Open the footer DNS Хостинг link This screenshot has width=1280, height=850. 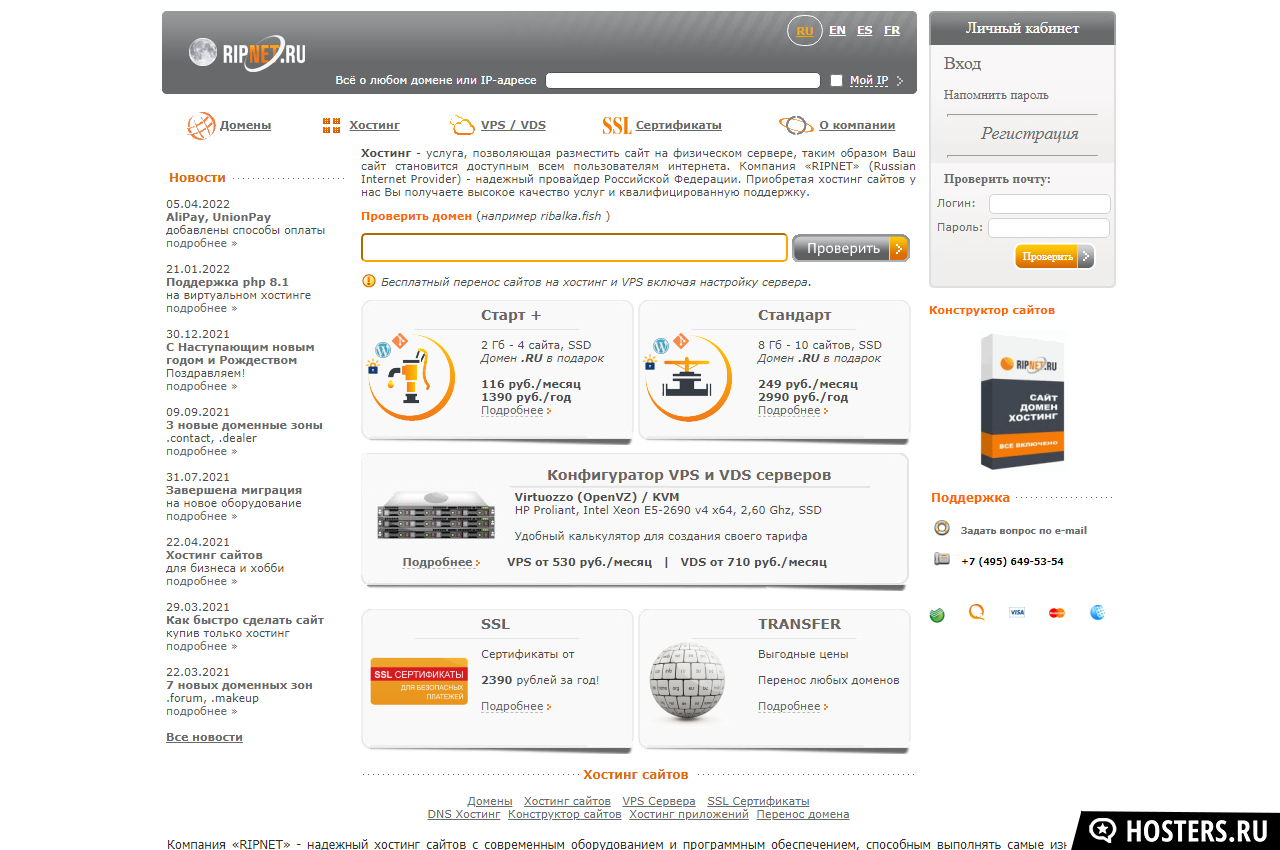pyautogui.click(x=464, y=814)
